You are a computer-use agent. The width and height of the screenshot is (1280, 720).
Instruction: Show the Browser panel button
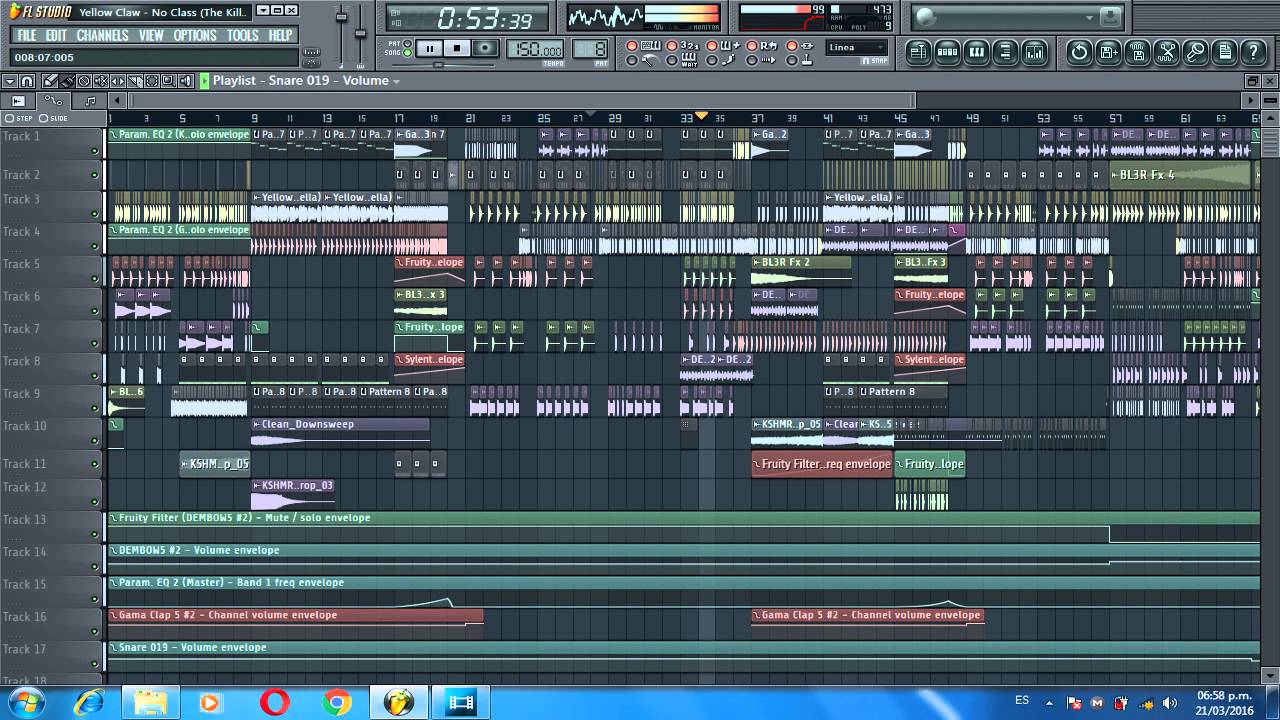[1006, 52]
